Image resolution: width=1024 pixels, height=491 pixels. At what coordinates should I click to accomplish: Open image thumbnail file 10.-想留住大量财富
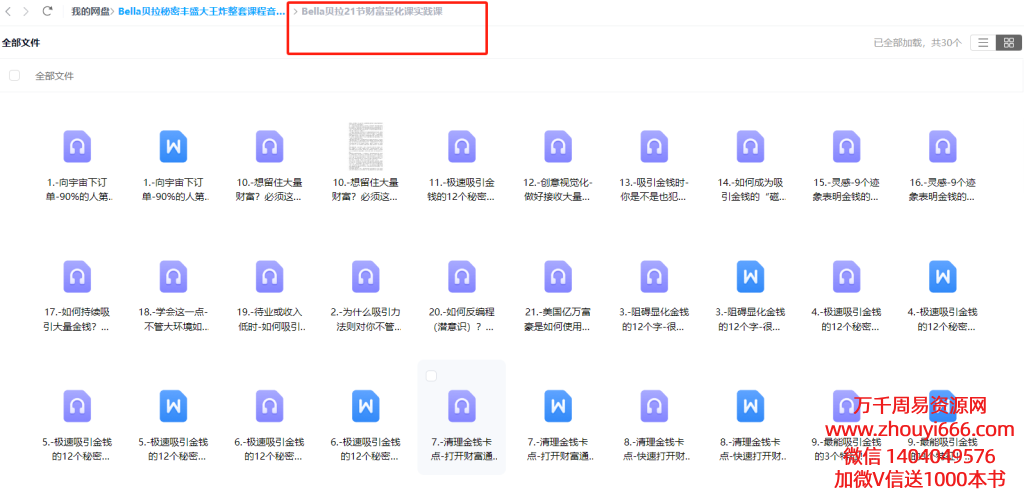366,147
